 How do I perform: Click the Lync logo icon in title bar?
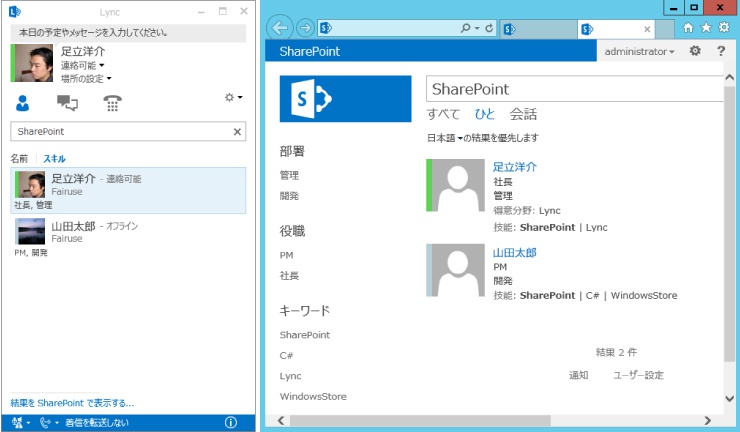click(x=15, y=11)
